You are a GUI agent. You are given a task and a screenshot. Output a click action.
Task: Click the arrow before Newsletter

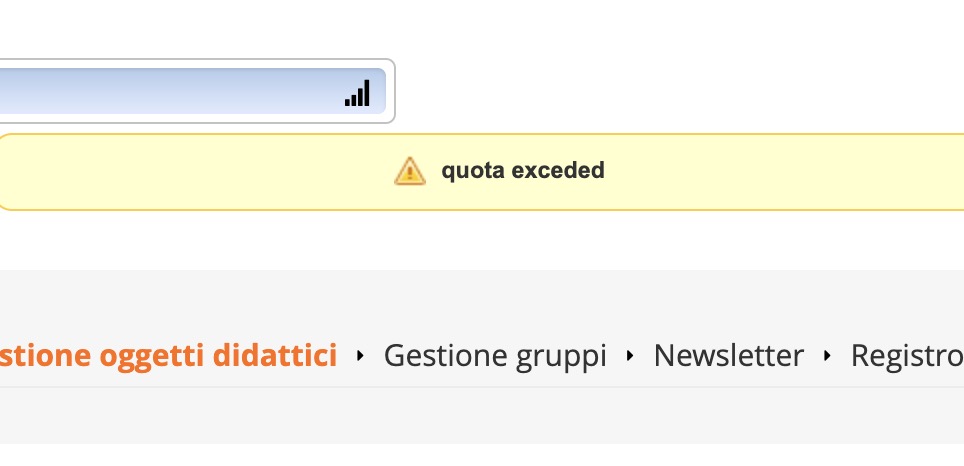630,355
